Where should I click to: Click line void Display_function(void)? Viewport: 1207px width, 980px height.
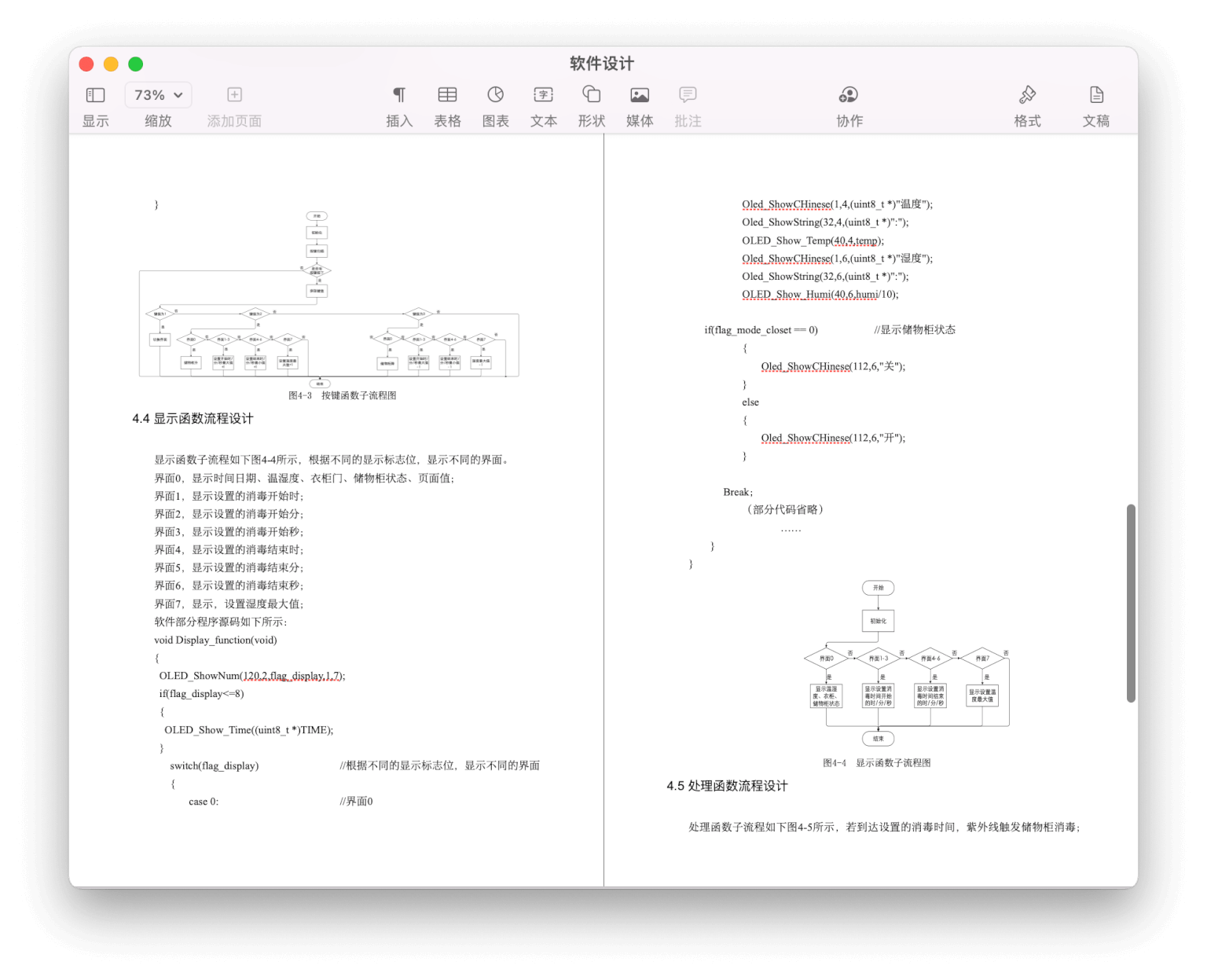click(215, 640)
